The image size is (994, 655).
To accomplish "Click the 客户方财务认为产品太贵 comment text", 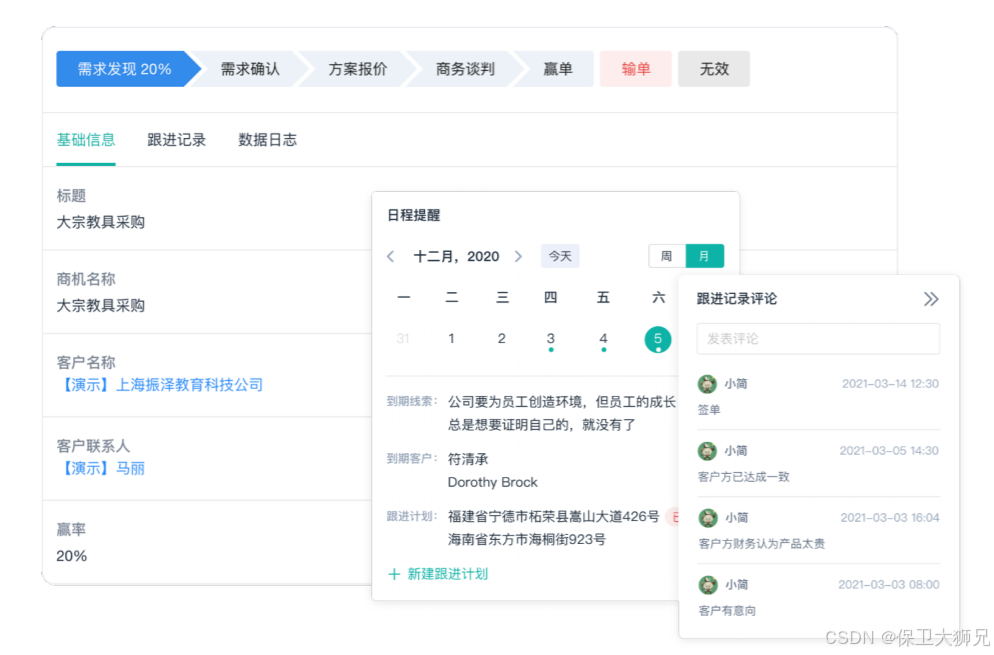I will pyautogui.click(x=761, y=544).
